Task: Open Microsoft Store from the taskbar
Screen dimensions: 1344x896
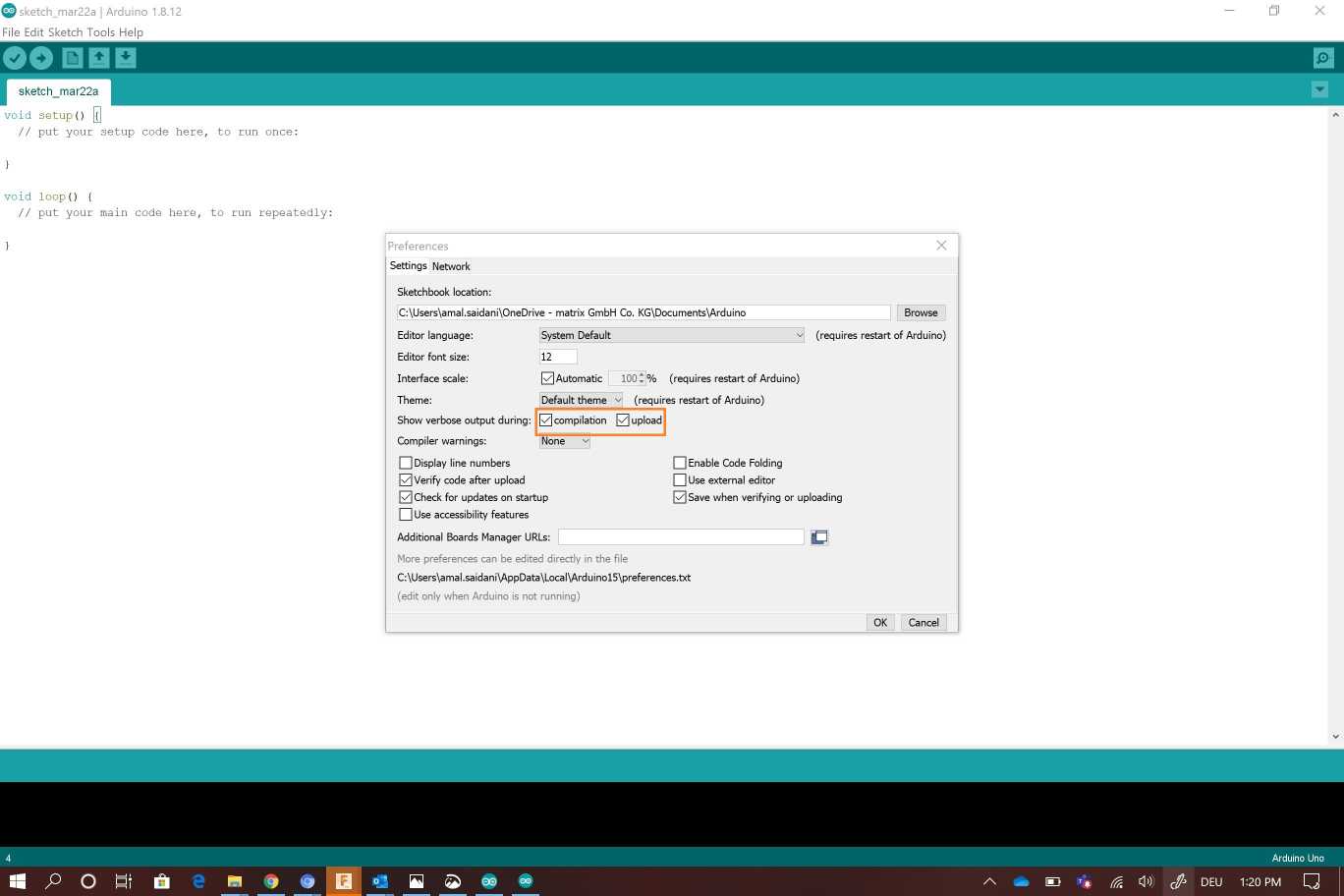Action: [162, 881]
